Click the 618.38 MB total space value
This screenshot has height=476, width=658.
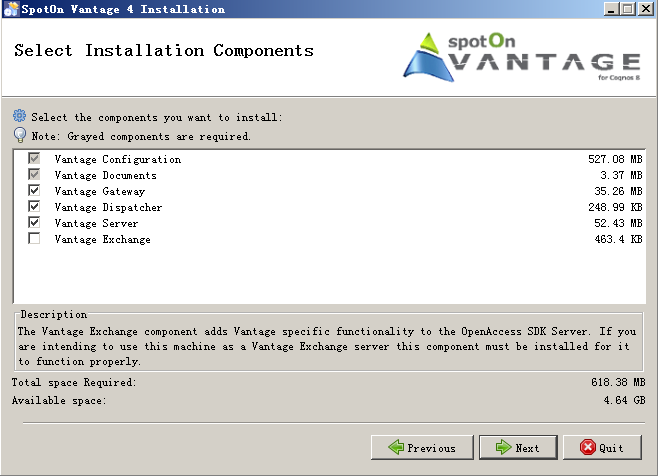pos(618,382)
